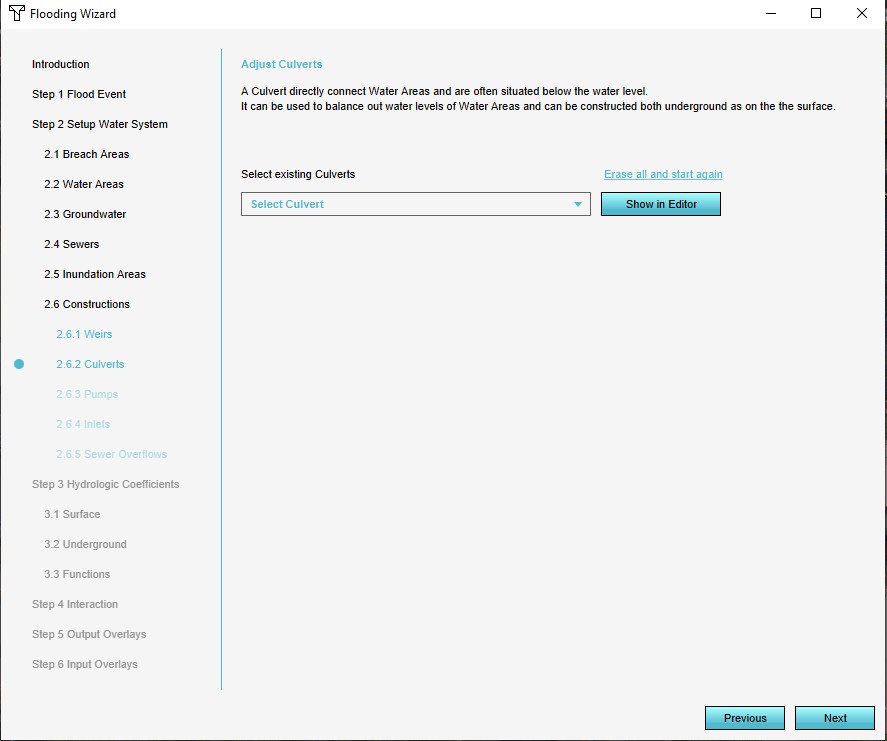Screen dimensions: 887x741
Task: Switch to 2.6.1 Weirs
Action: (84, 334)
